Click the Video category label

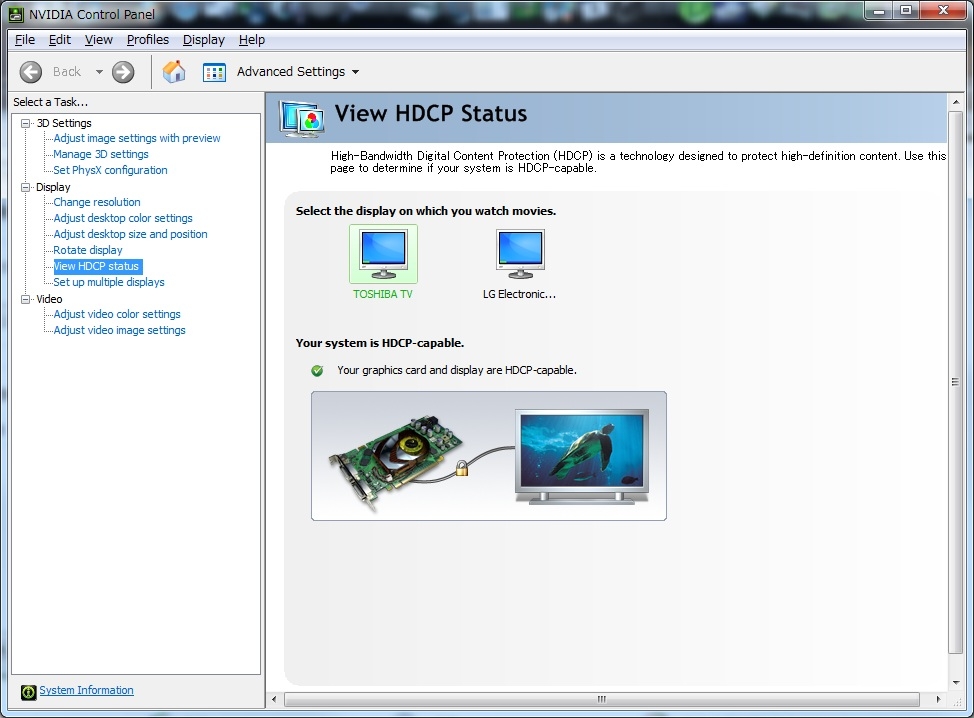[x=49, y=299]
